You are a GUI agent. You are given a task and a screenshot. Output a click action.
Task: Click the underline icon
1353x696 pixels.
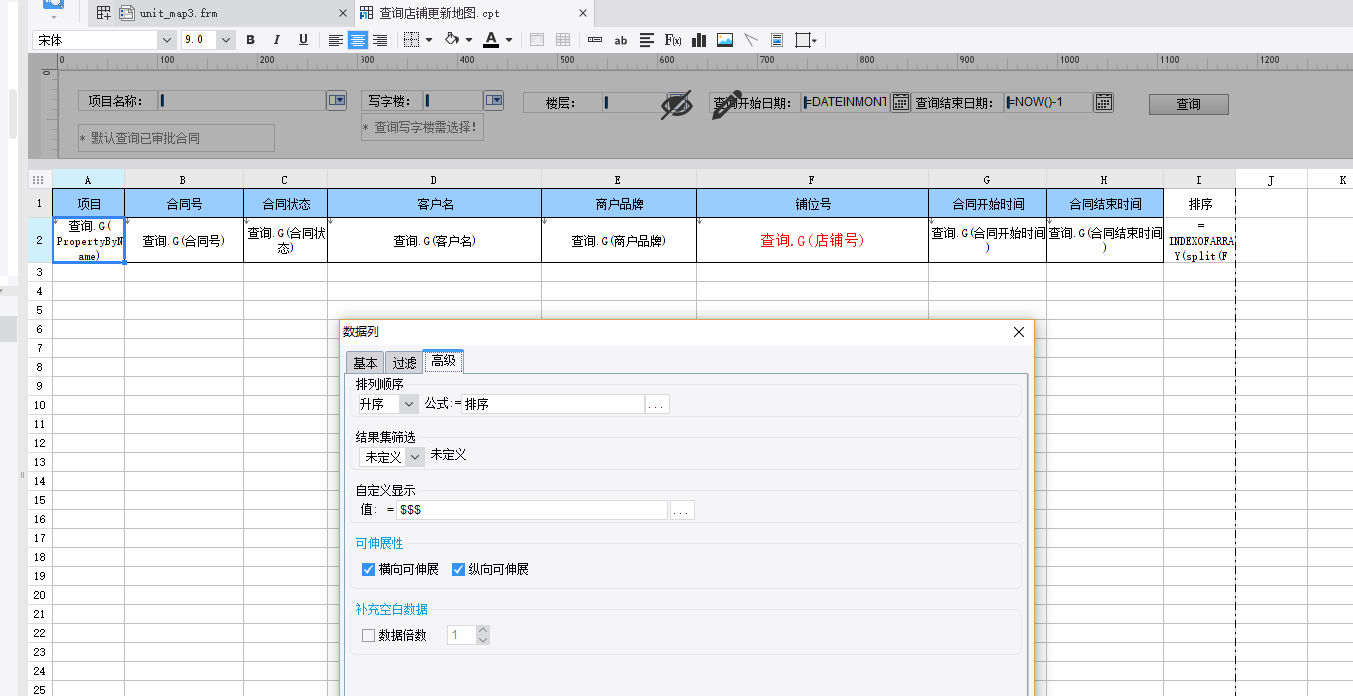(303, 40)
